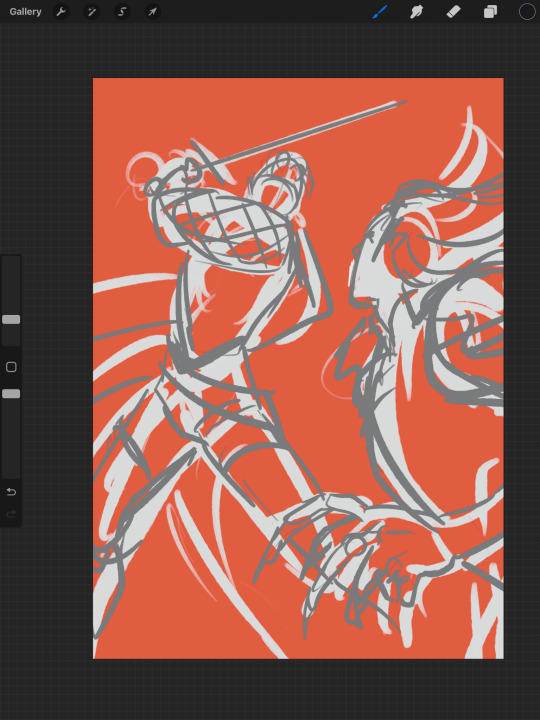Select the Smudge tool

pos(416,11)
